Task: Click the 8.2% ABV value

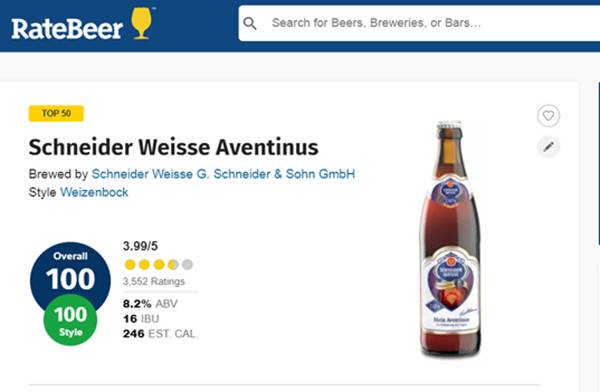Action: click(150, 304)
